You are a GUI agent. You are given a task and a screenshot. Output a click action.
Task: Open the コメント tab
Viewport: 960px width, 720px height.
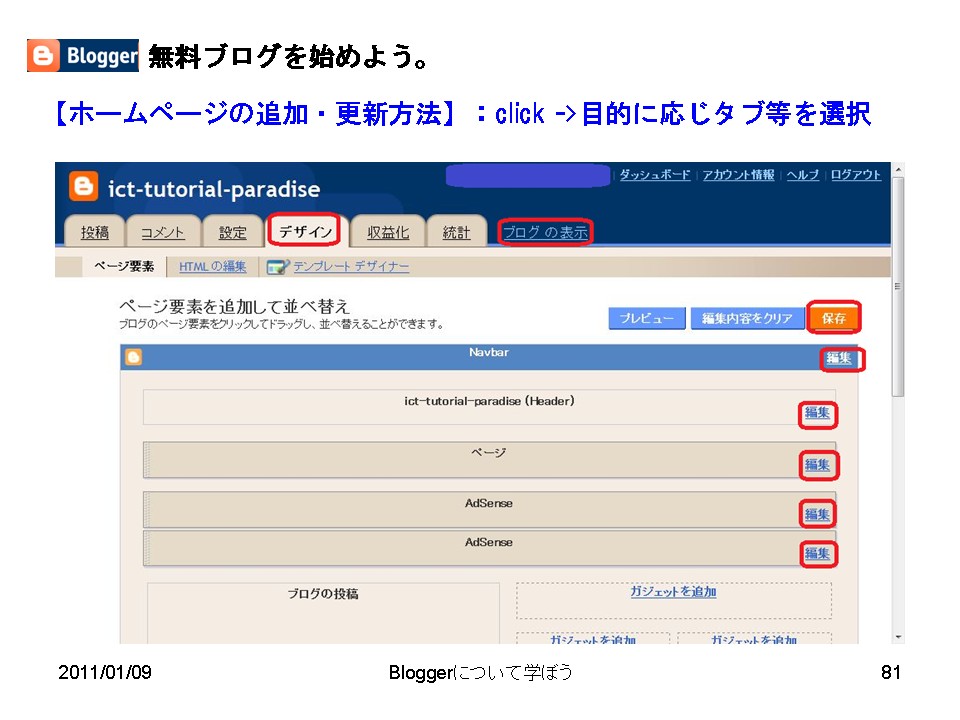[x=163, y=232]
